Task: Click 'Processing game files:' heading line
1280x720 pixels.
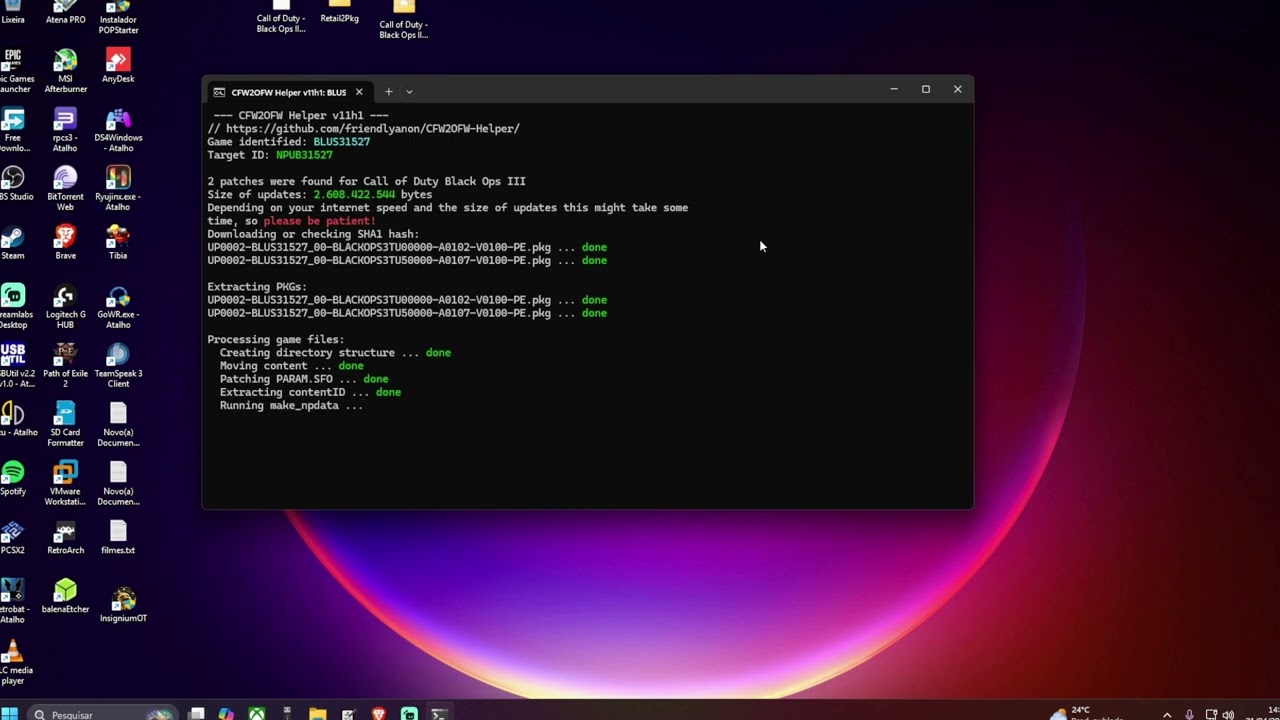Action: click(276, 339)
